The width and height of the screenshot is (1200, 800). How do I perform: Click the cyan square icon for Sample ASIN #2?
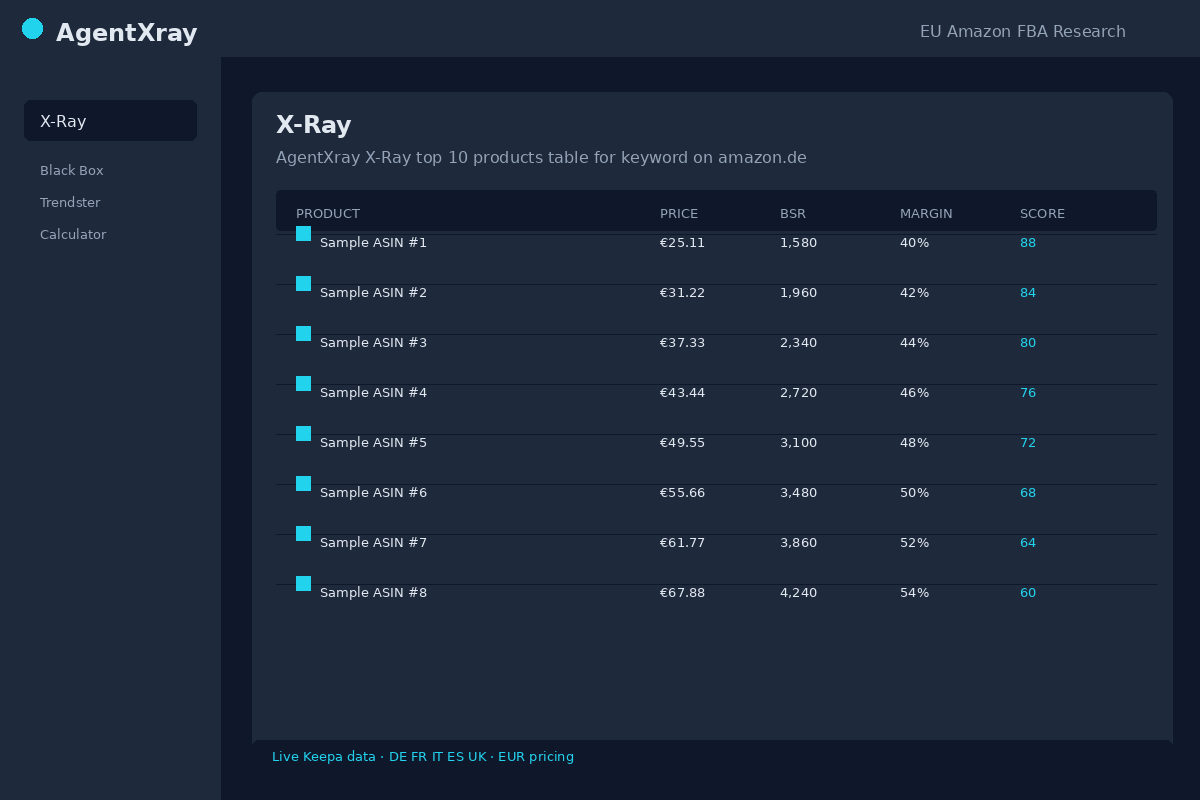pyautogui.click(x=303, y=284)
